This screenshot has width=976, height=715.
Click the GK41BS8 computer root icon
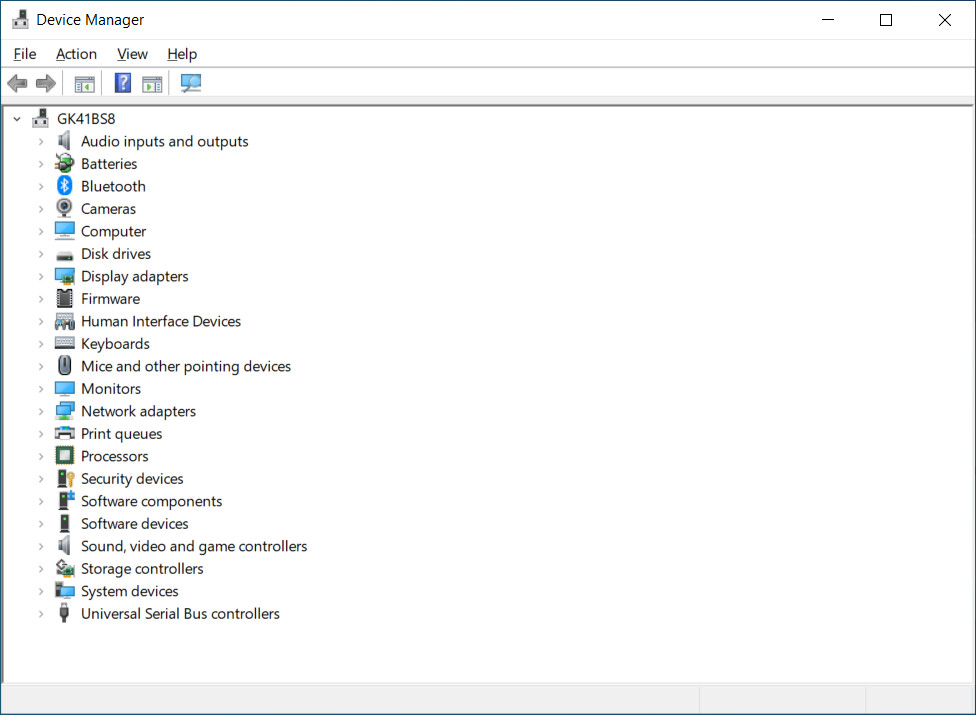(41, 118)
